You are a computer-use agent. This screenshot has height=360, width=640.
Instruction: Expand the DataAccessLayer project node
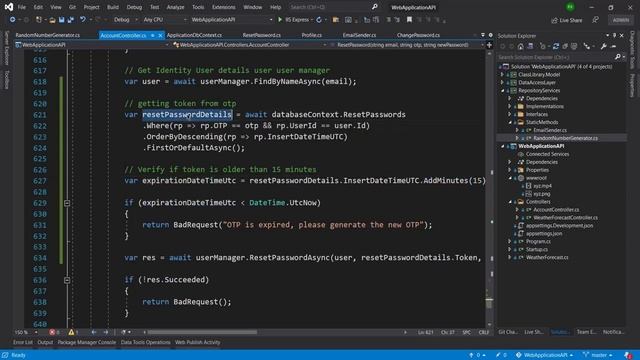(x=502, y=82)
